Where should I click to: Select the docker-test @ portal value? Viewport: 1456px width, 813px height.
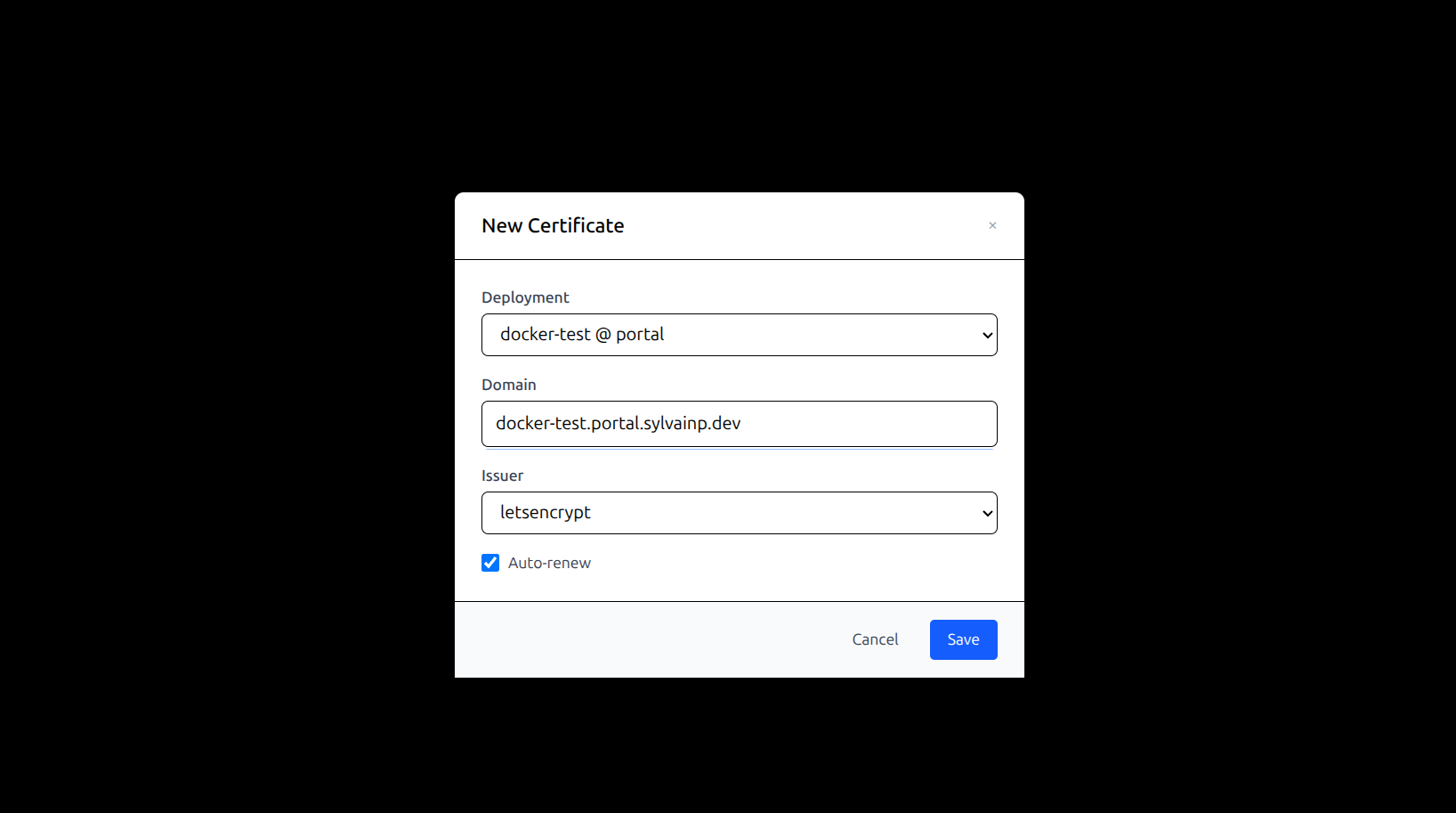coord(582,335)
